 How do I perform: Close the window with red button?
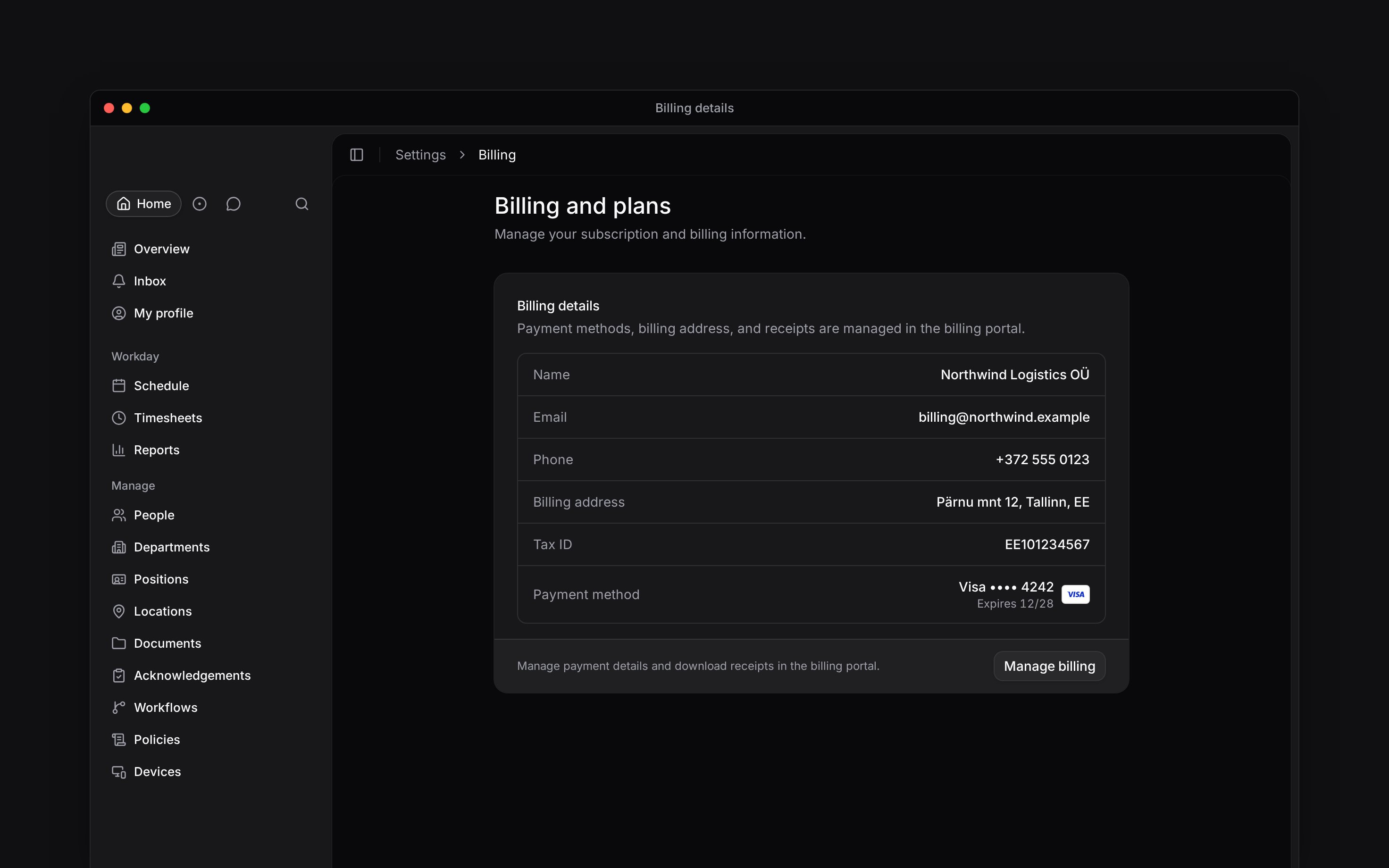pos(109,108)
